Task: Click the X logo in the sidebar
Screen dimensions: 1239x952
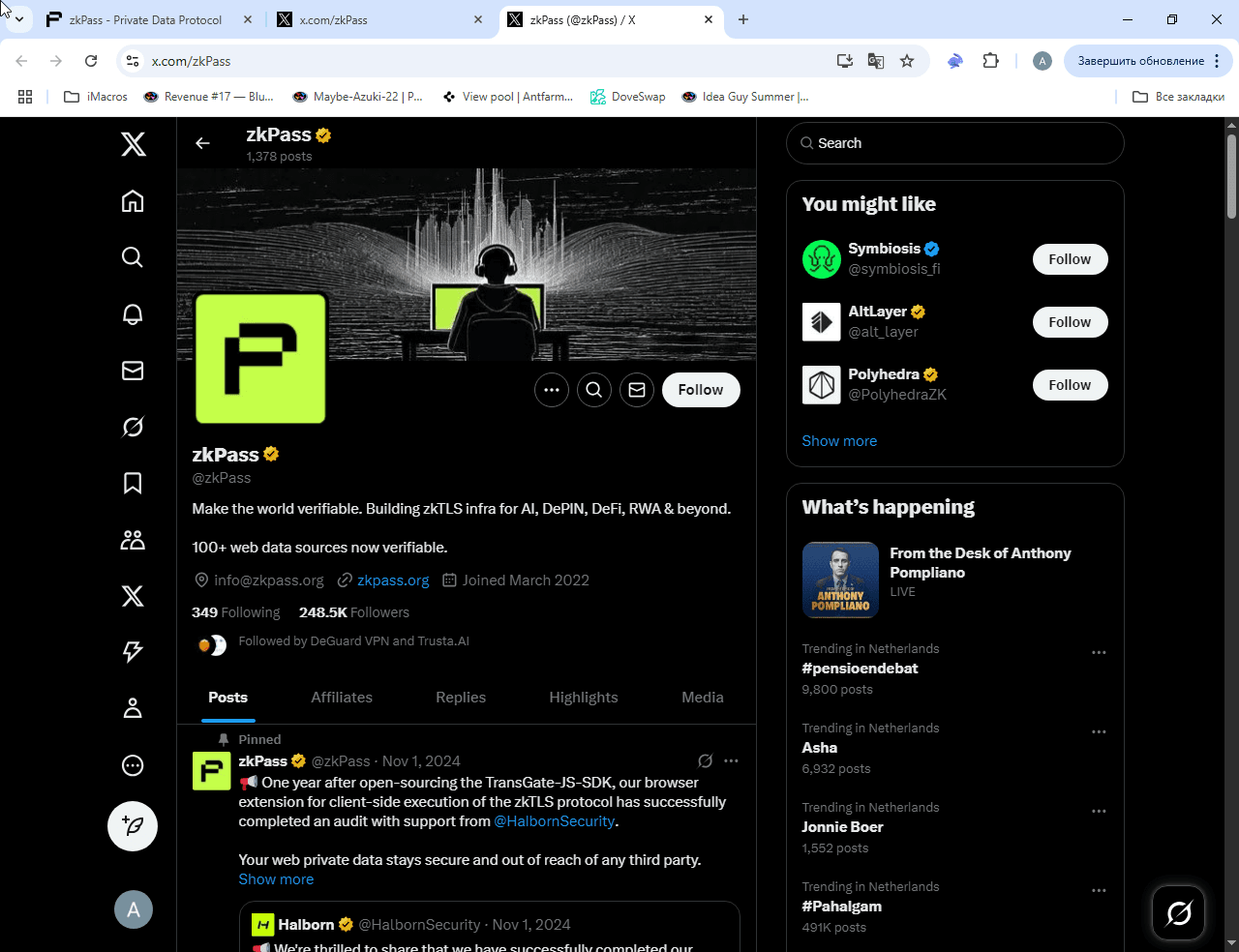Action: click(133, 144)
